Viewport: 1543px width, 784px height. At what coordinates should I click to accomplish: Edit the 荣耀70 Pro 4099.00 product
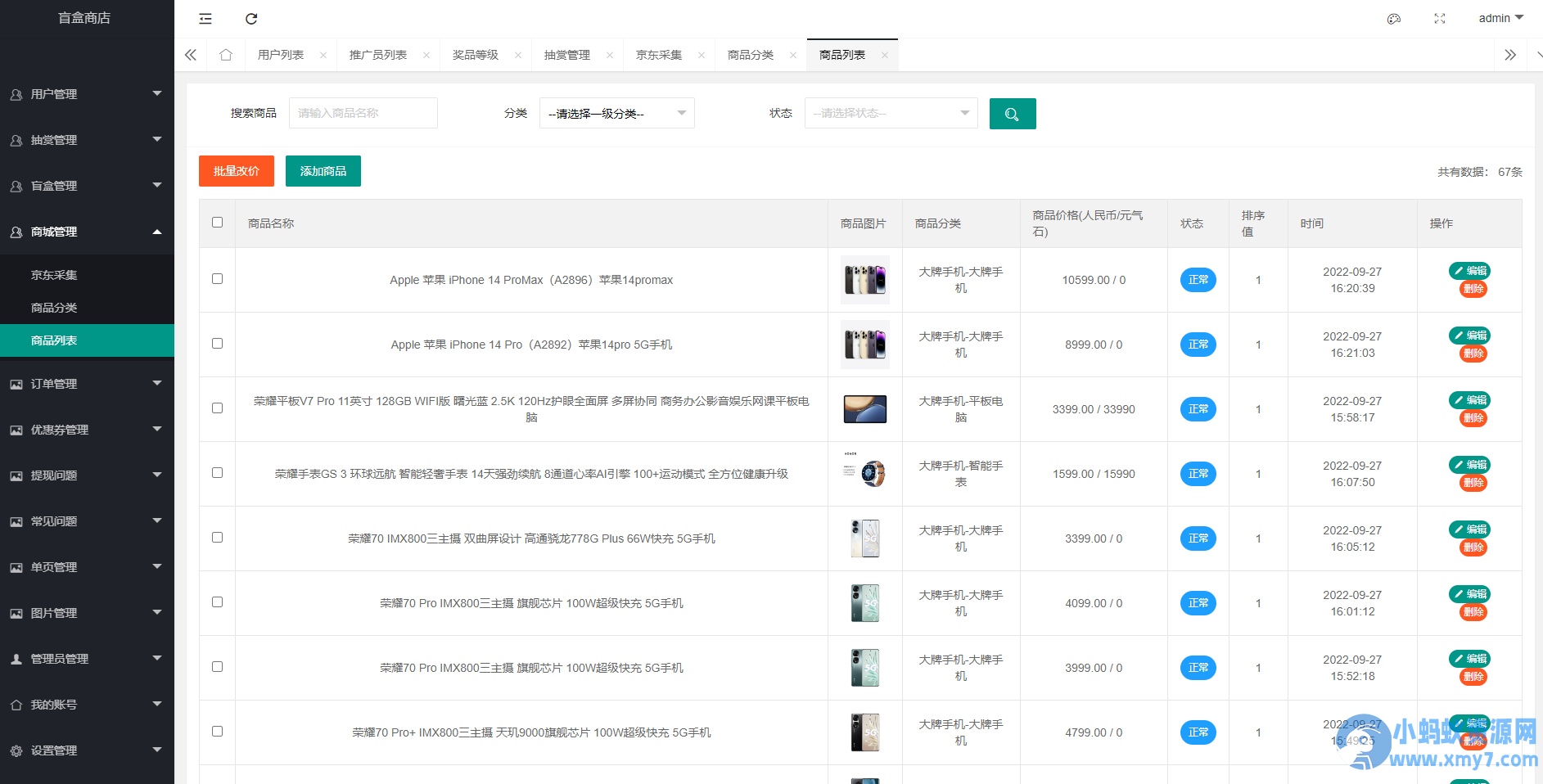[x=1470, y=594]
